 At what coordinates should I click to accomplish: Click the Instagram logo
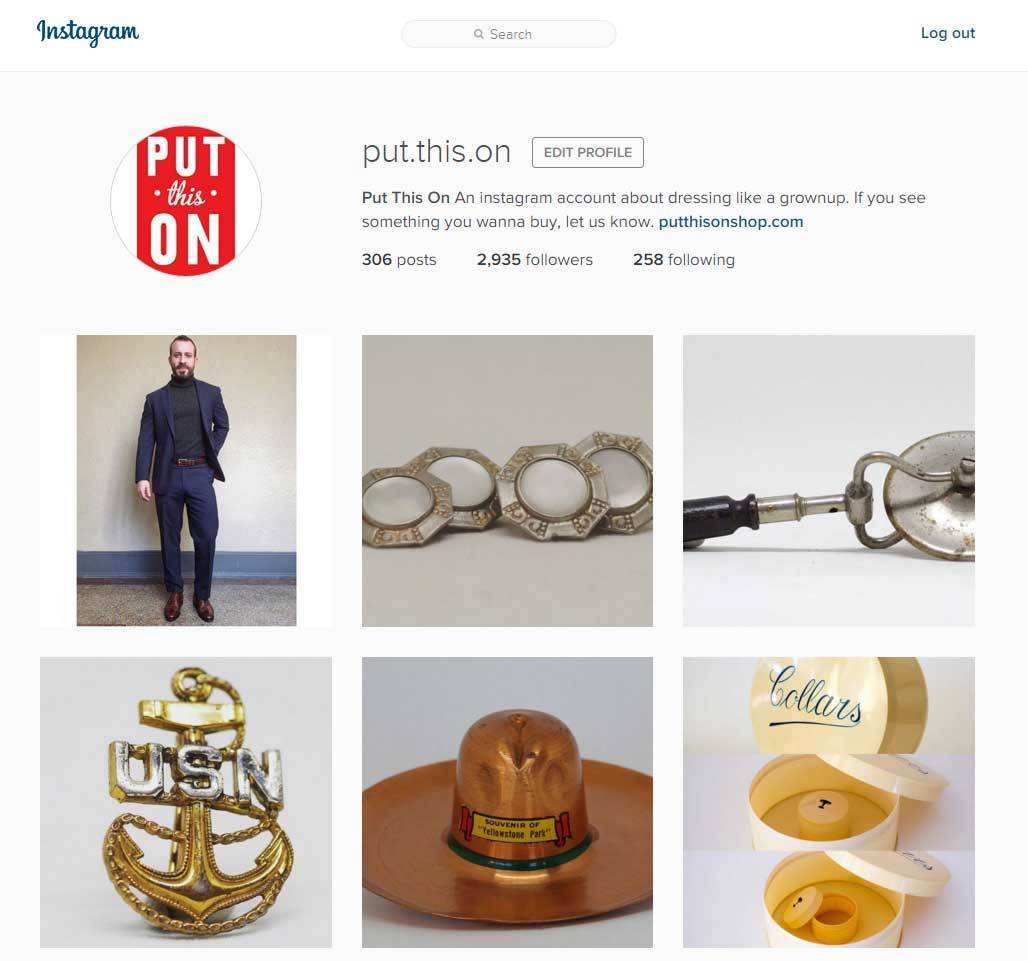88,32
